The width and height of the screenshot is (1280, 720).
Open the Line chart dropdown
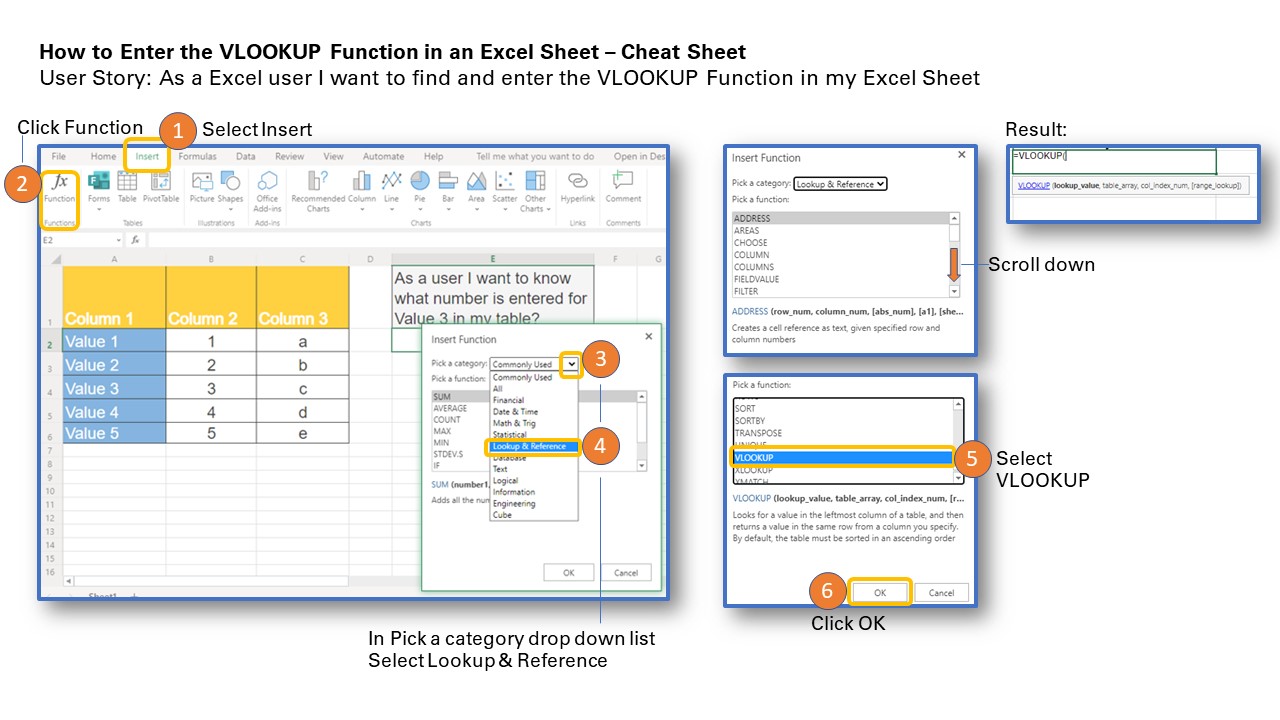click(x=391, y=190)
